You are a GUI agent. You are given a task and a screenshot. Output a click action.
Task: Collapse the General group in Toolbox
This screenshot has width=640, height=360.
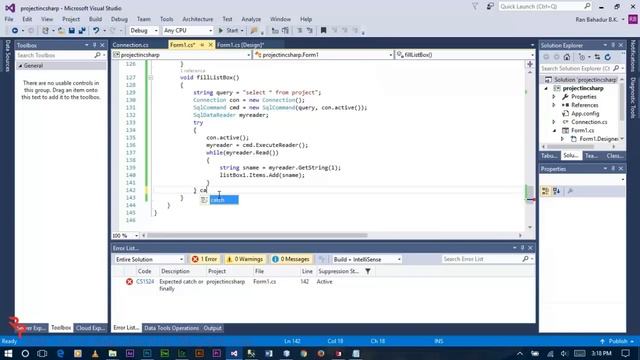pos(20,66)
